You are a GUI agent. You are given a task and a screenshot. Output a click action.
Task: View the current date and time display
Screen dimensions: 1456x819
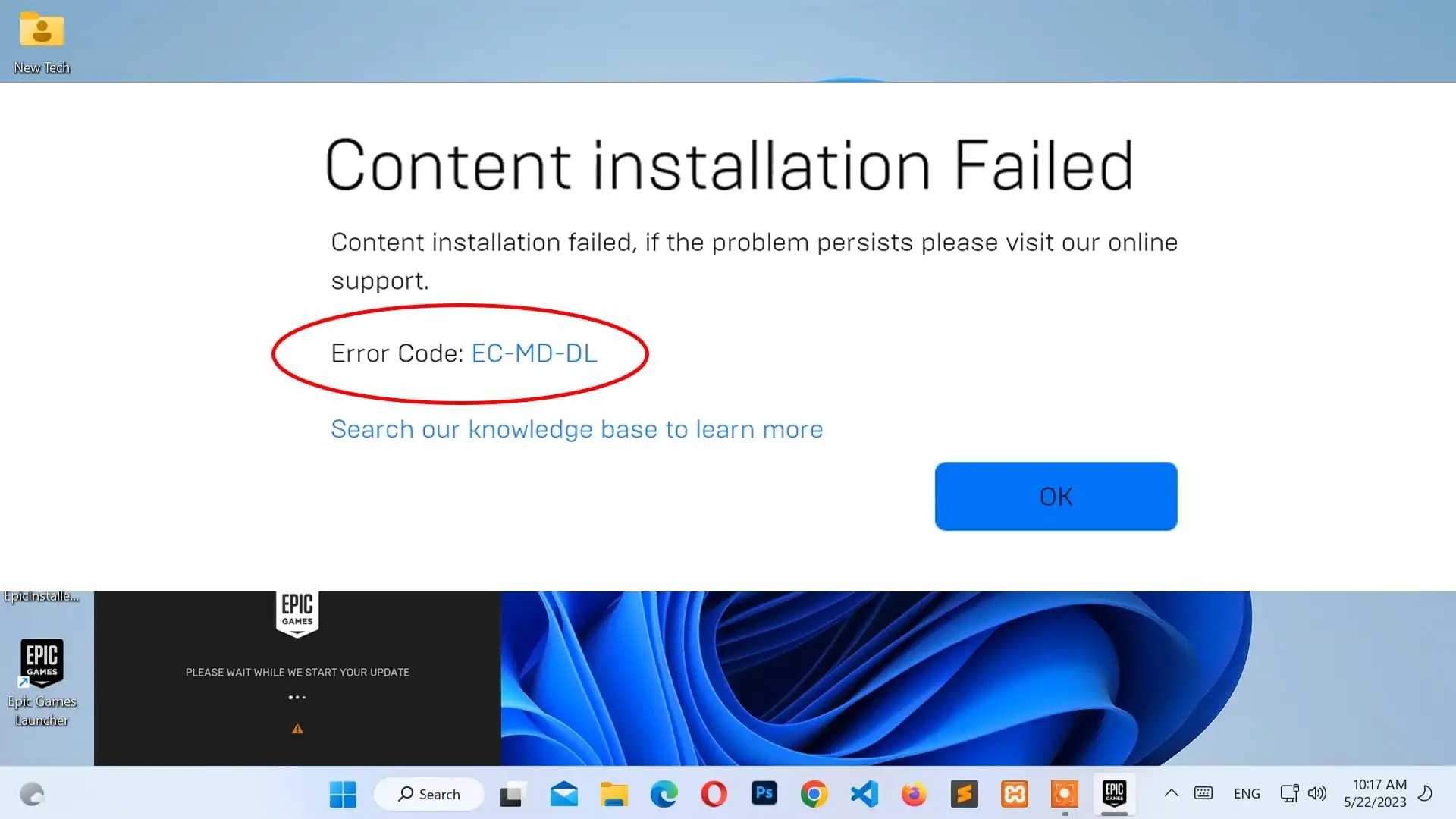coord(1375,793)
